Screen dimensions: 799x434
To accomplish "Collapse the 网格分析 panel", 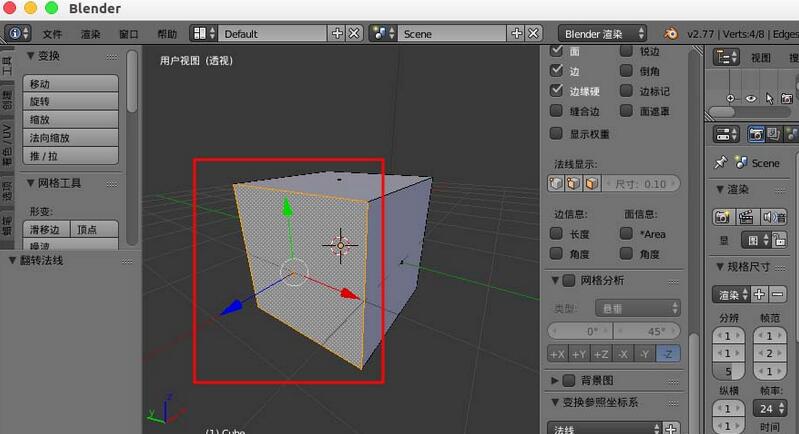I will 555,280.
